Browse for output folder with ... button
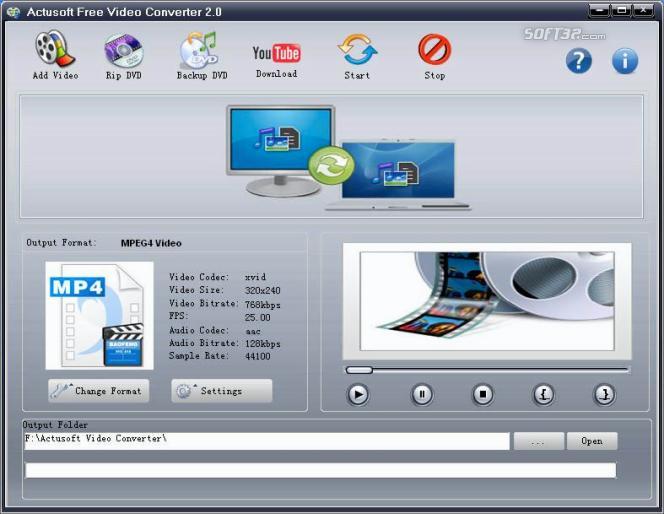This screenshot has width=664, height=514. coord(539,441)
